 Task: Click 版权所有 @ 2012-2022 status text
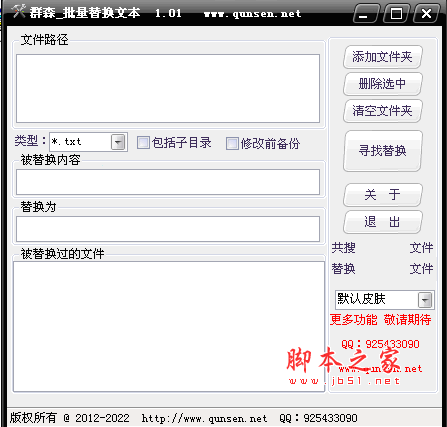(70, 418)
